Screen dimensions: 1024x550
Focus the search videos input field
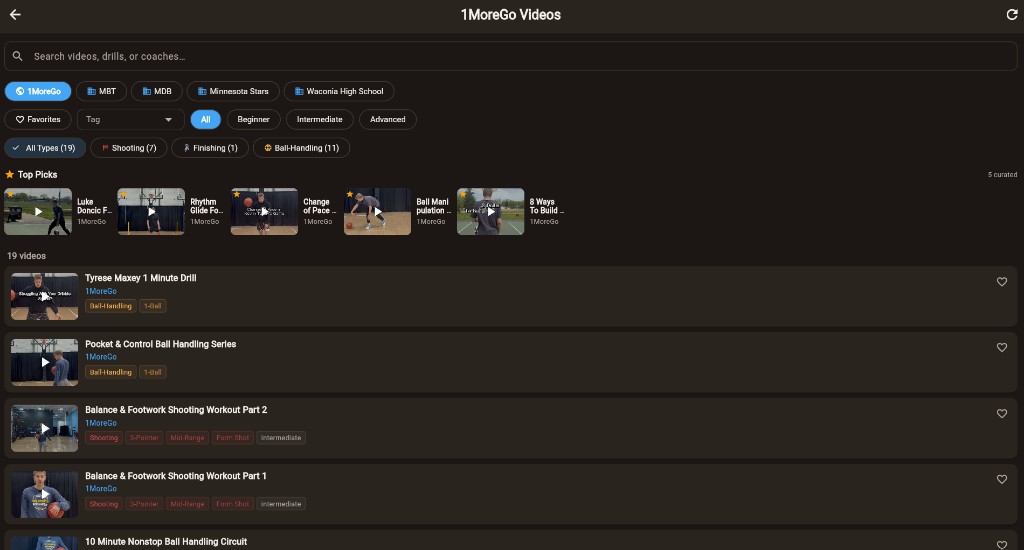point(511,56)
